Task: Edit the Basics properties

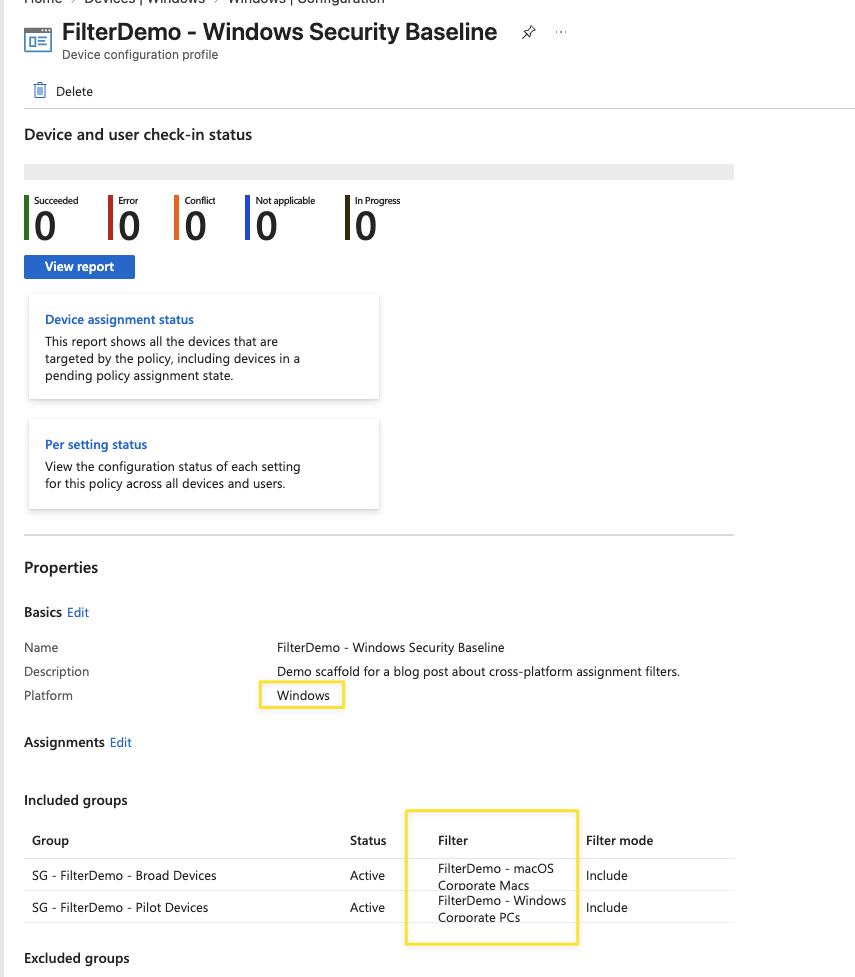Action: [78, 612]
